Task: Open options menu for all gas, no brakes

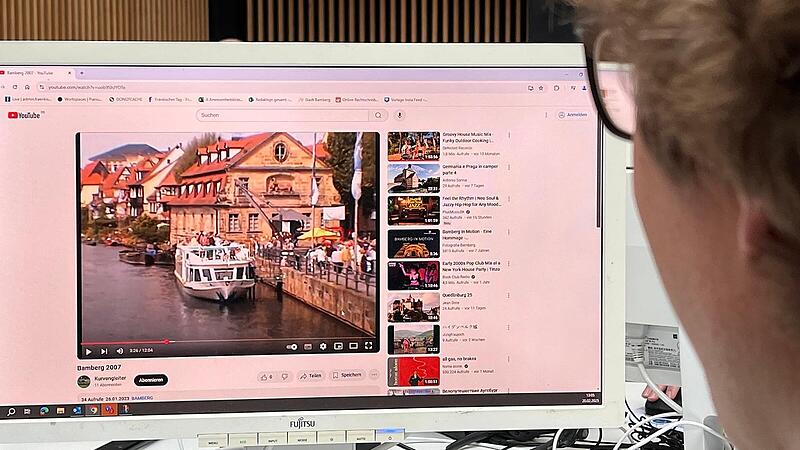Action: (508, 359)
